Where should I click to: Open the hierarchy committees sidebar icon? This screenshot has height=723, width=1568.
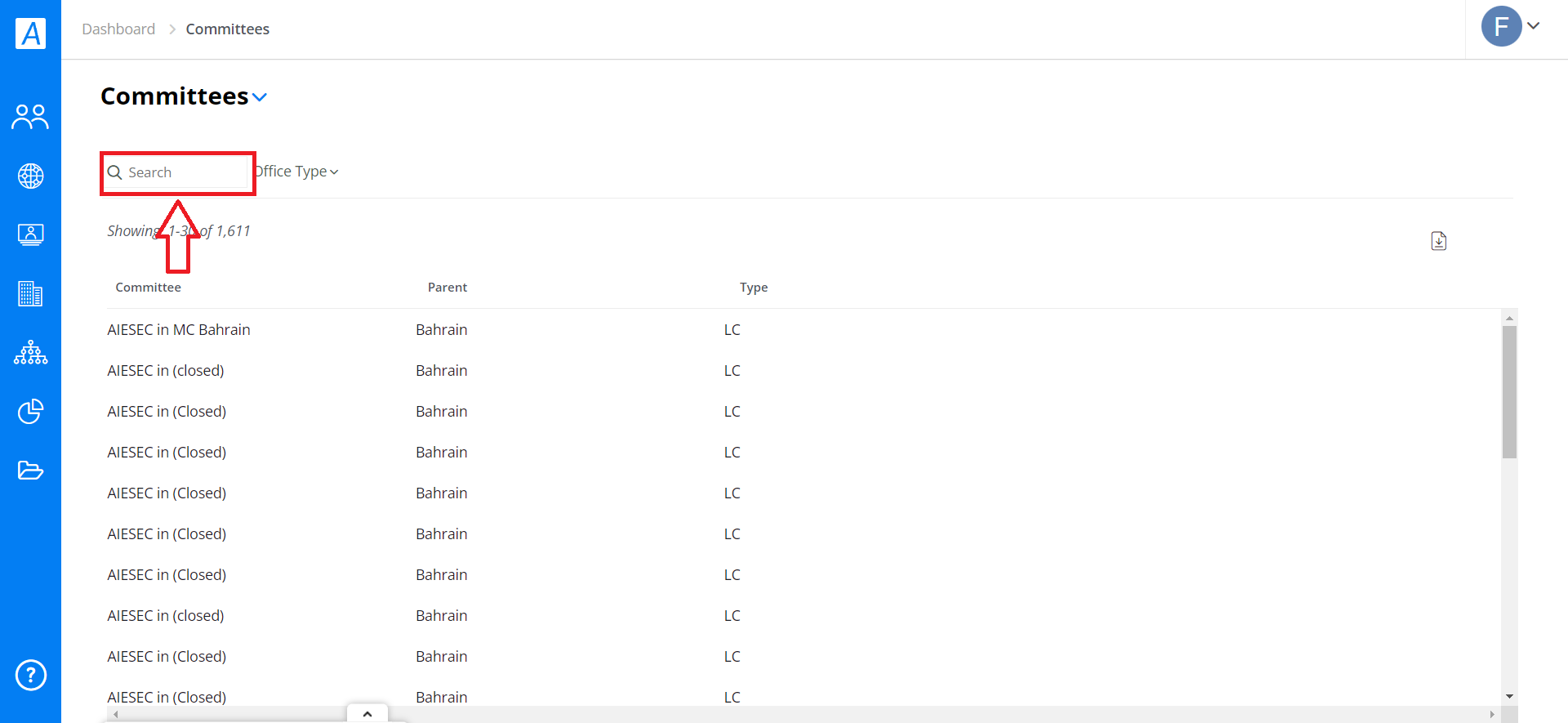click(30, 352)
